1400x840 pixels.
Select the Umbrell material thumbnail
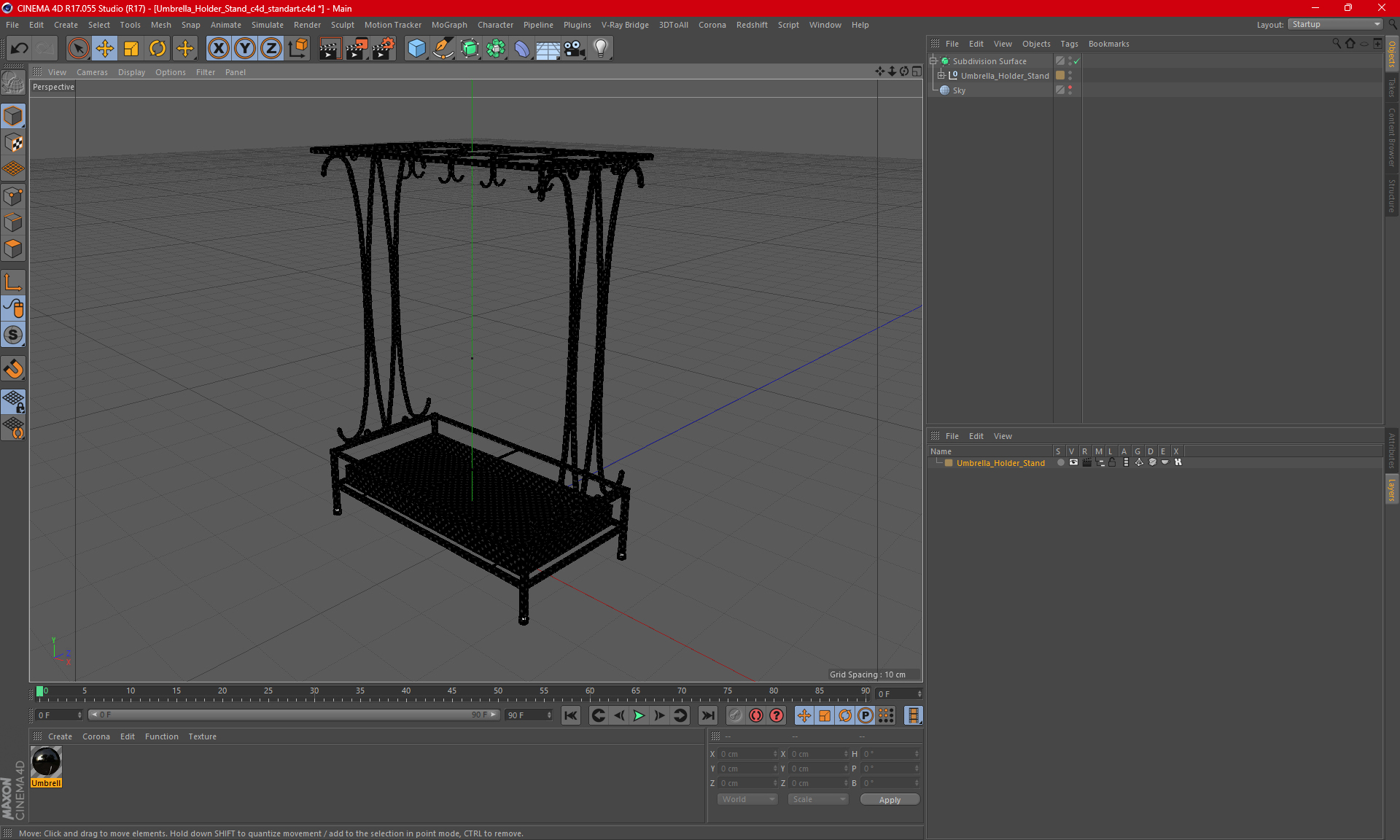(x=47, y=762)
